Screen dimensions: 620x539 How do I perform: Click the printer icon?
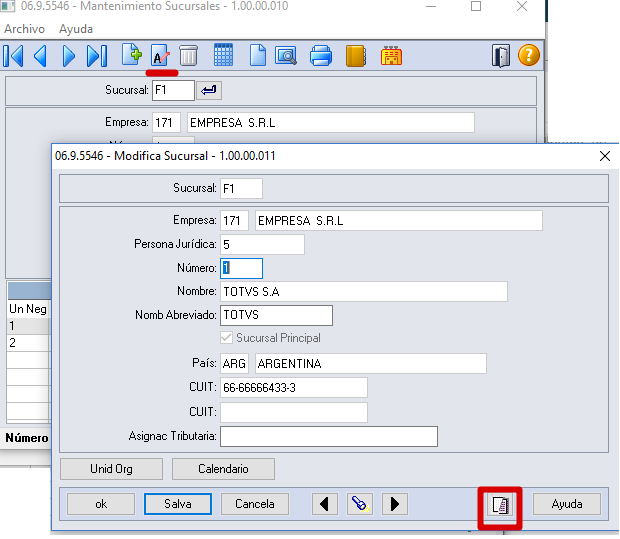coord(321,56)
